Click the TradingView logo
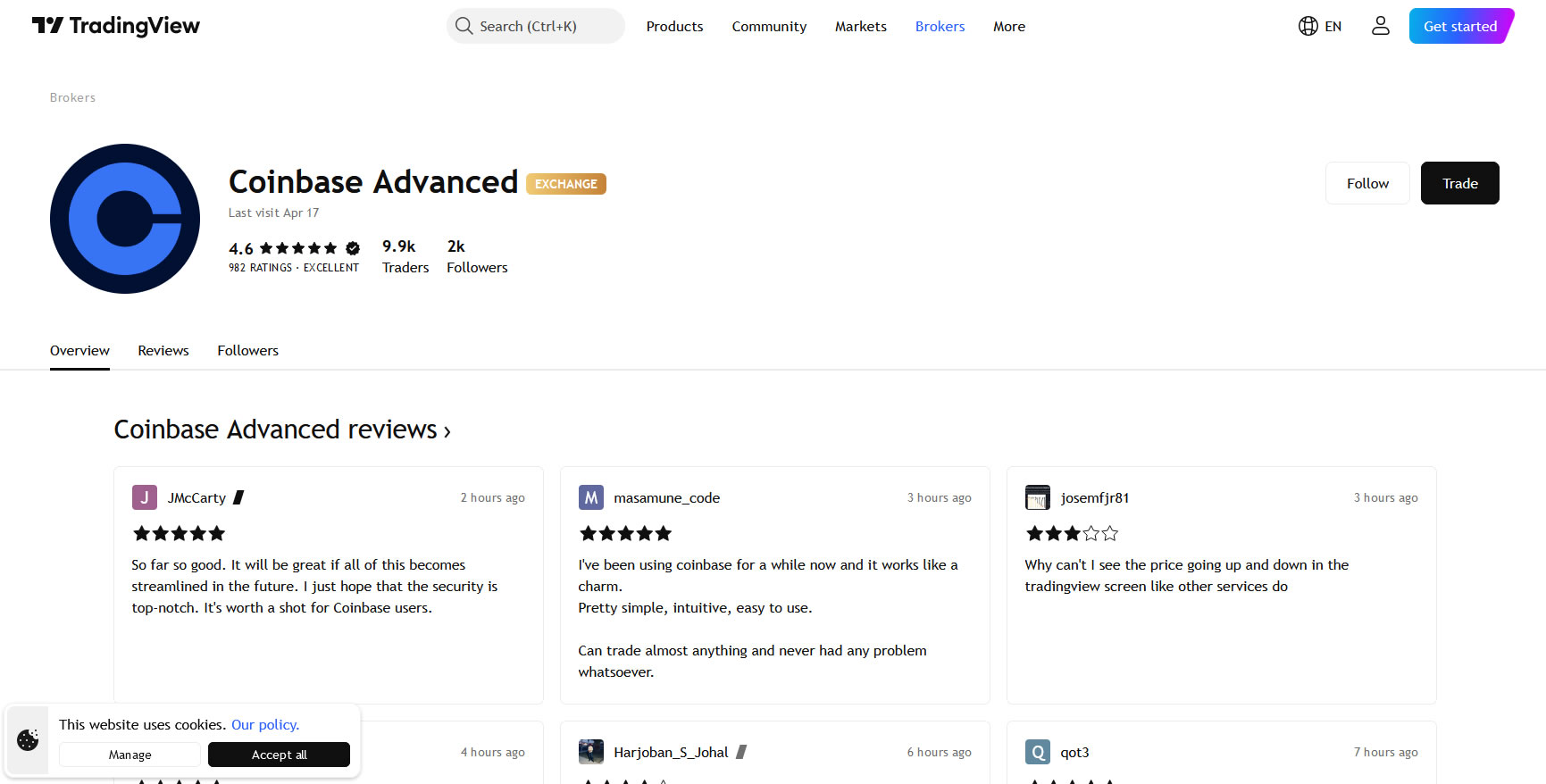Viewport: 1546px width, 784px height. [115, 26]
